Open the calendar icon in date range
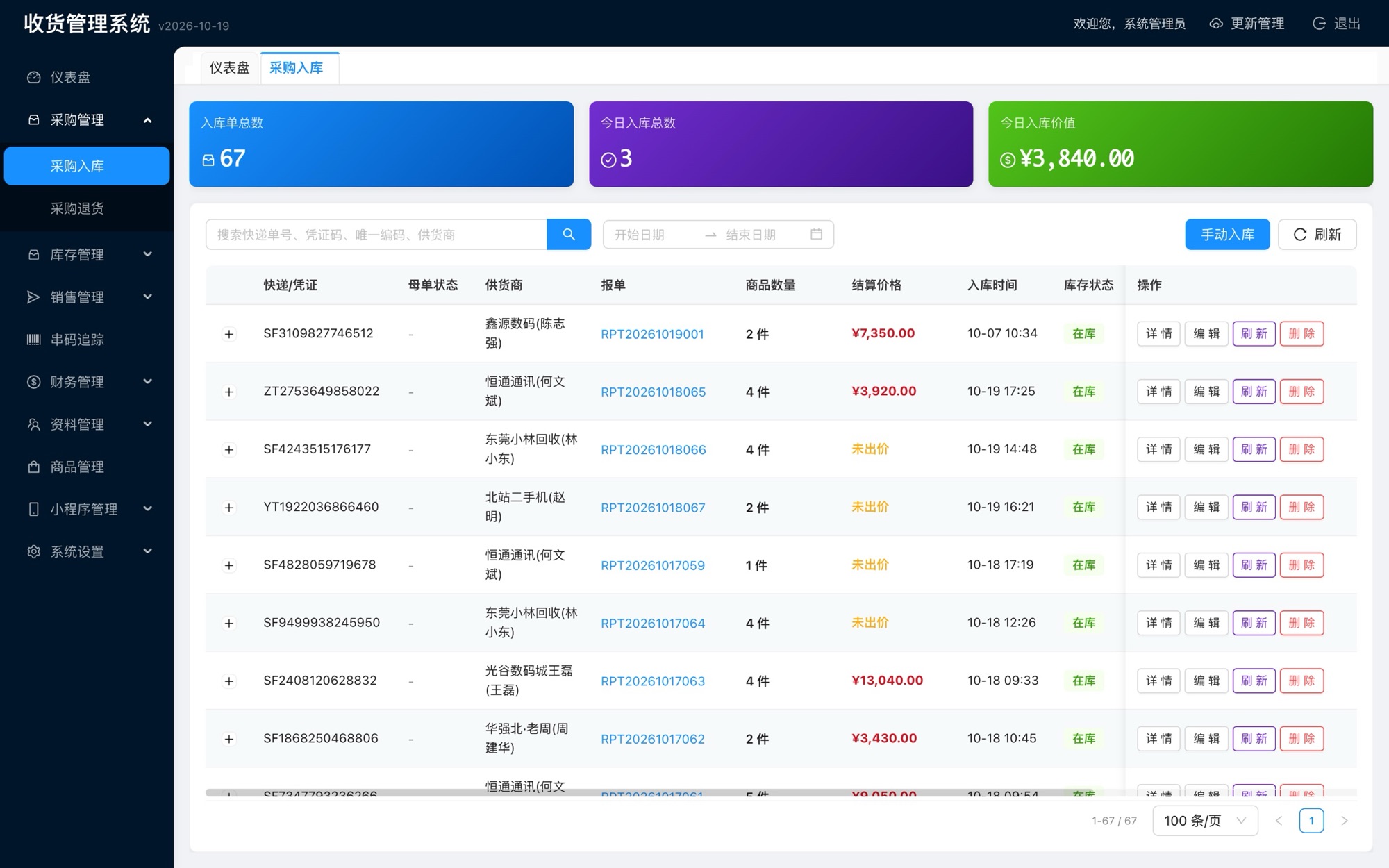The width and height of the screenshot is (1389, 868). 816,235
